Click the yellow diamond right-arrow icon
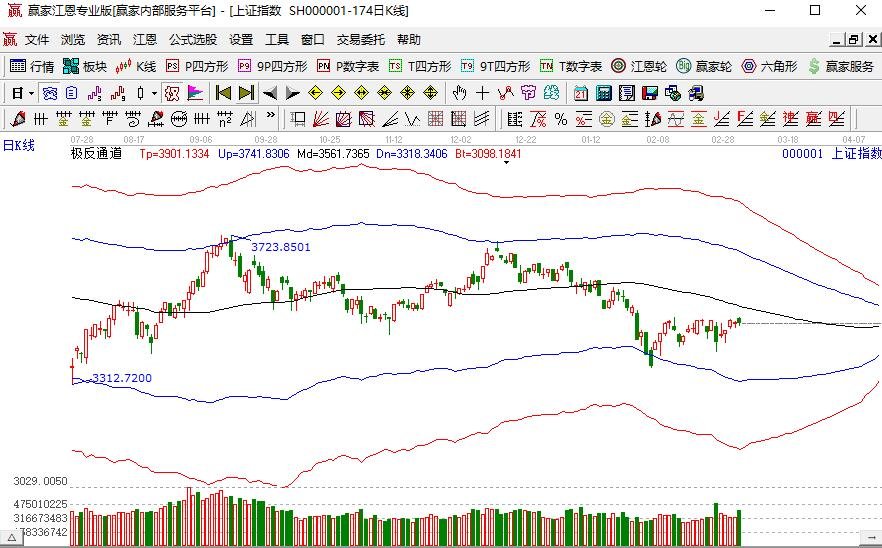Image resolution: width=882 pixels, height=548 pixels. point(339,93)
